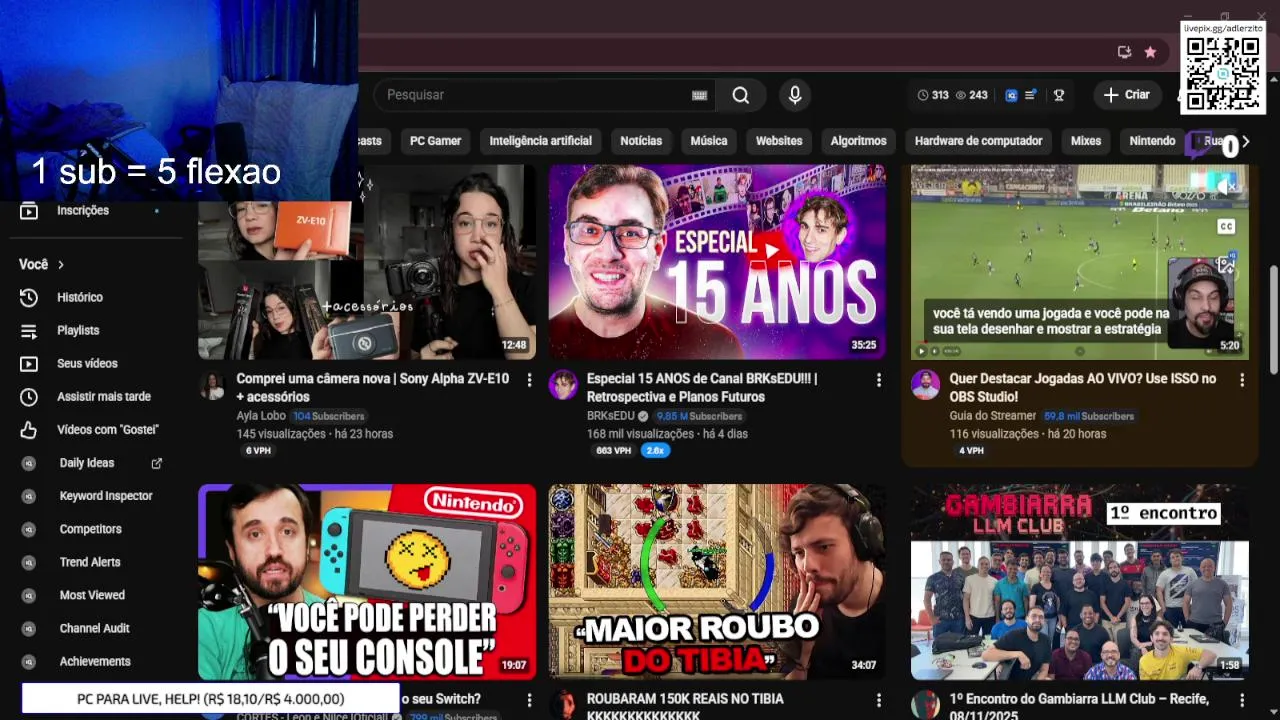Click the page vertical scrollbar

(1273, 318)
